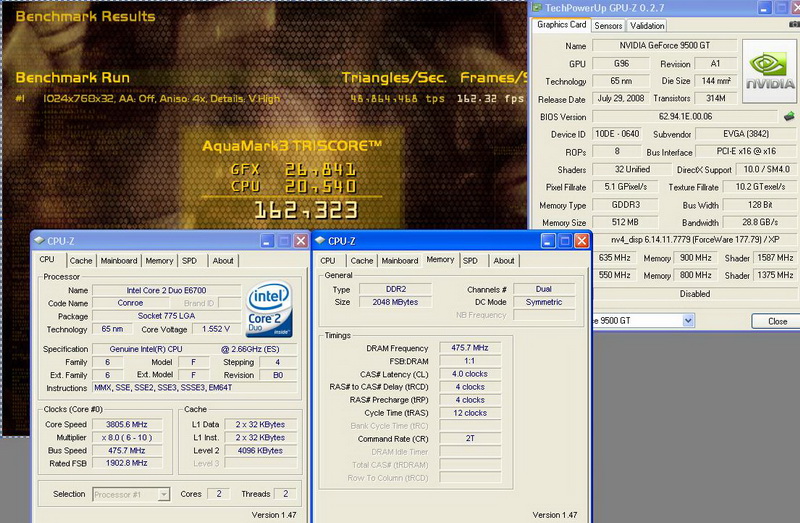Screen dimensions: 800x523
Task: Open About tab in right CPU-Z window
Action: tap(504, 261)
